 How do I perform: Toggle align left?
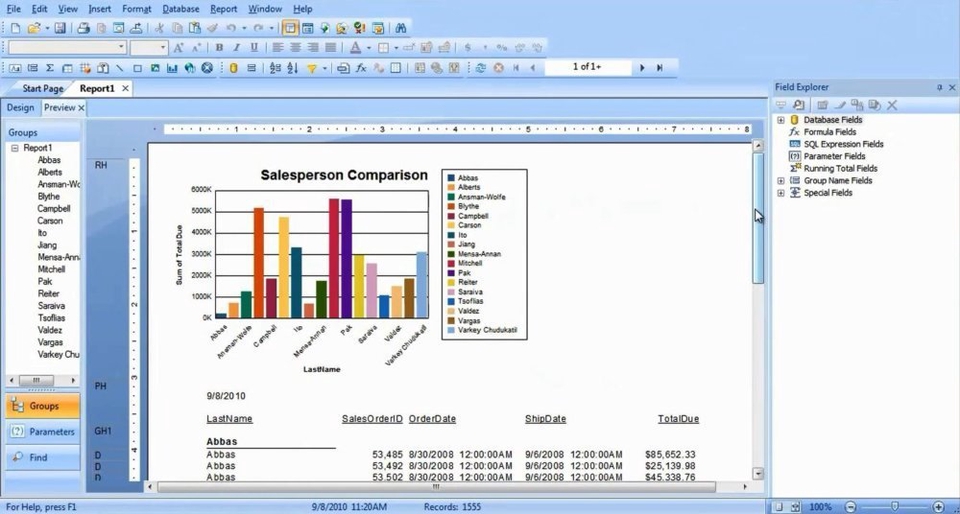[278, 48]
